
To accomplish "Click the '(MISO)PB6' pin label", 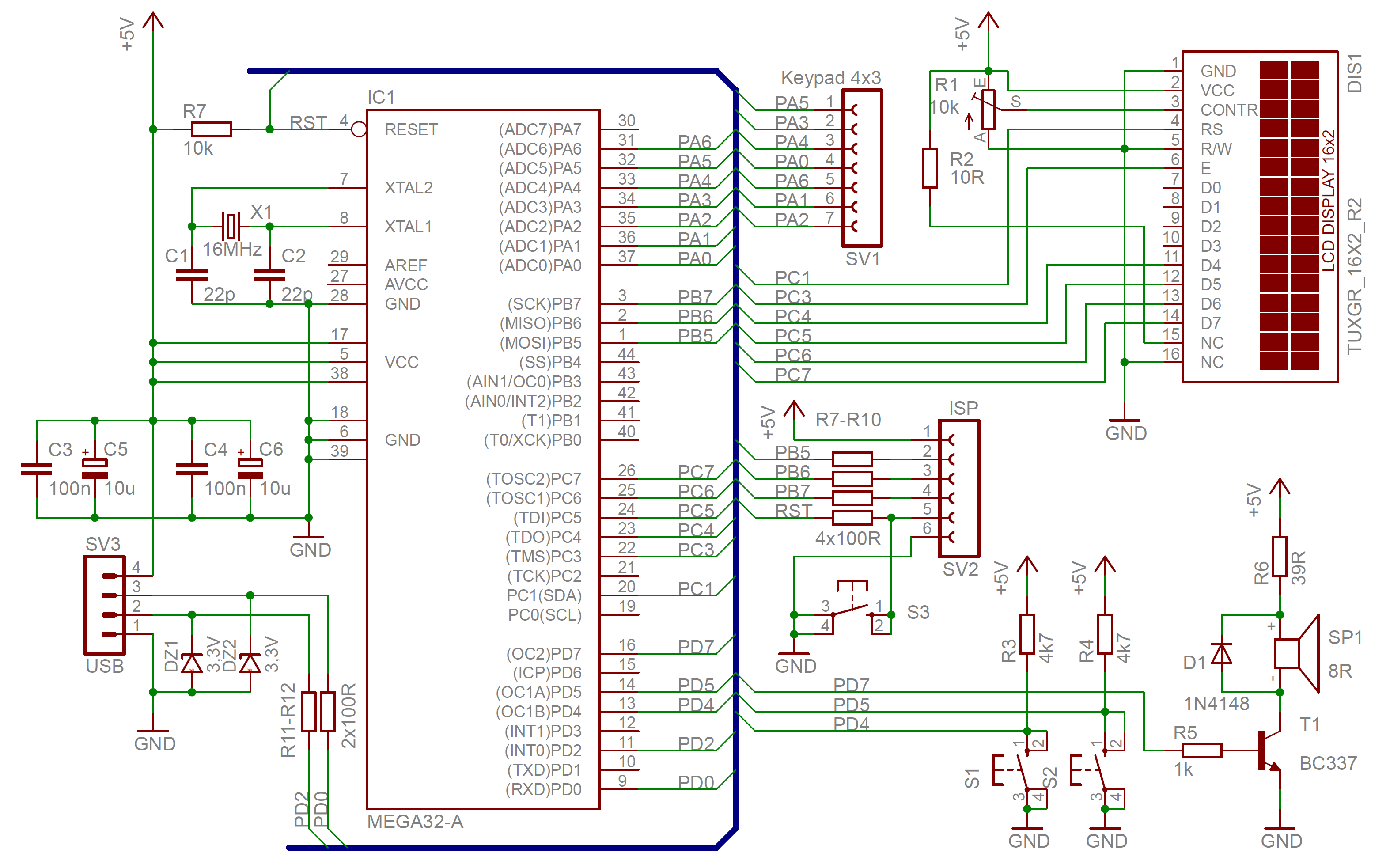I will click(x=541, y=323).
